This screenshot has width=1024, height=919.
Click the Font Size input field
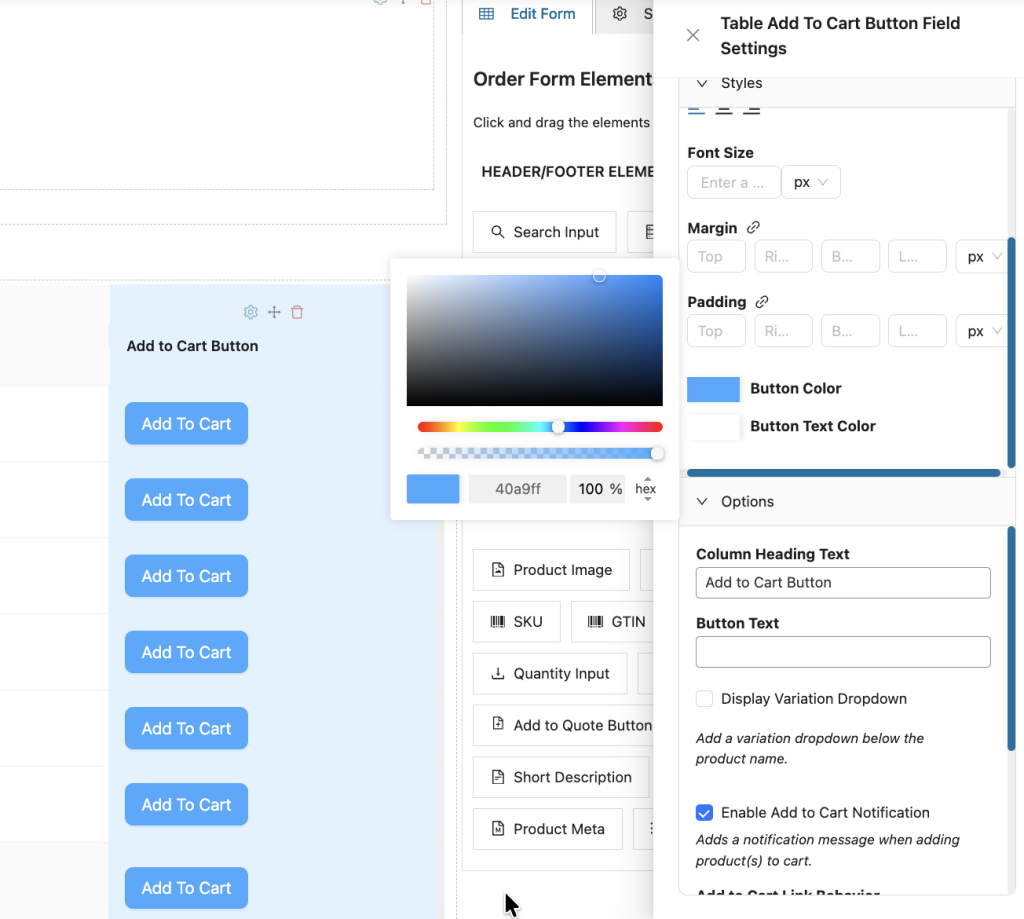[734, 182]
